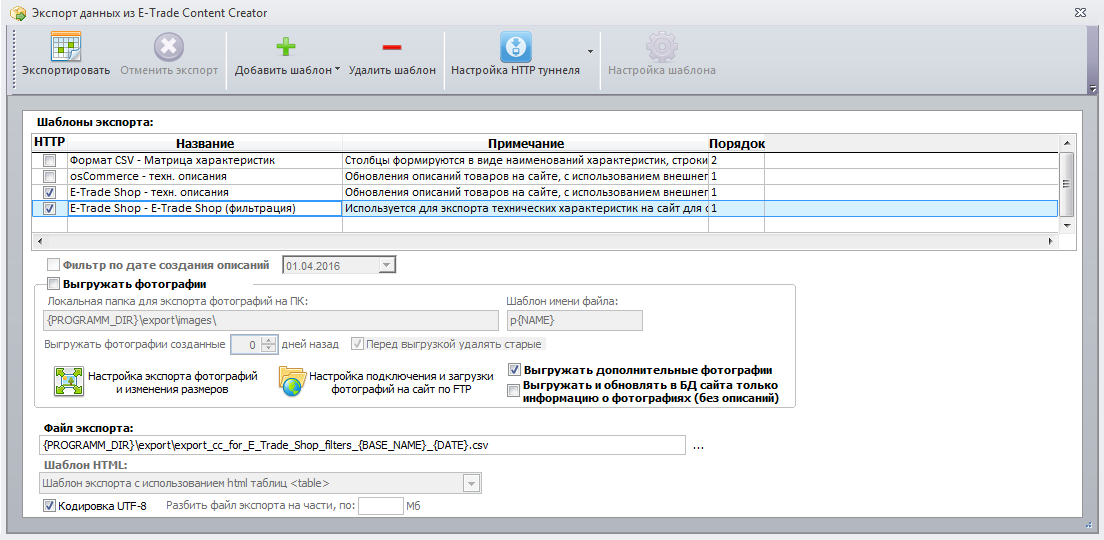Click the local photo export folder field
Screen dimensions: 1104x540
click(270, 320)
